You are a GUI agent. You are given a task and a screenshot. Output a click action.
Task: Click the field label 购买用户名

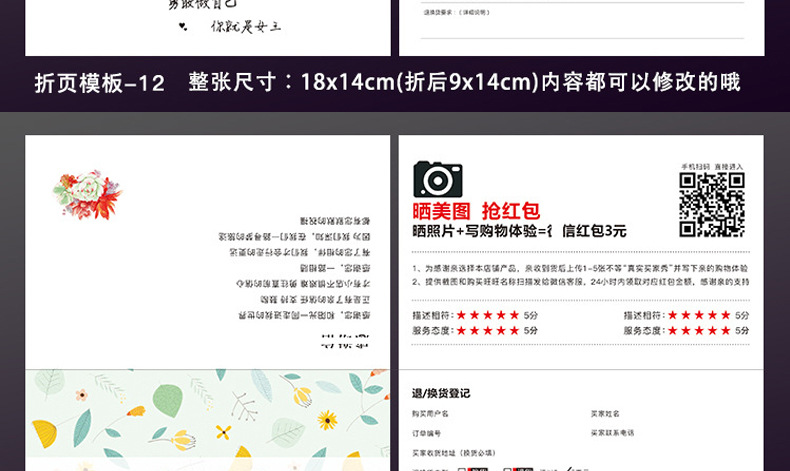pos(430,414)
